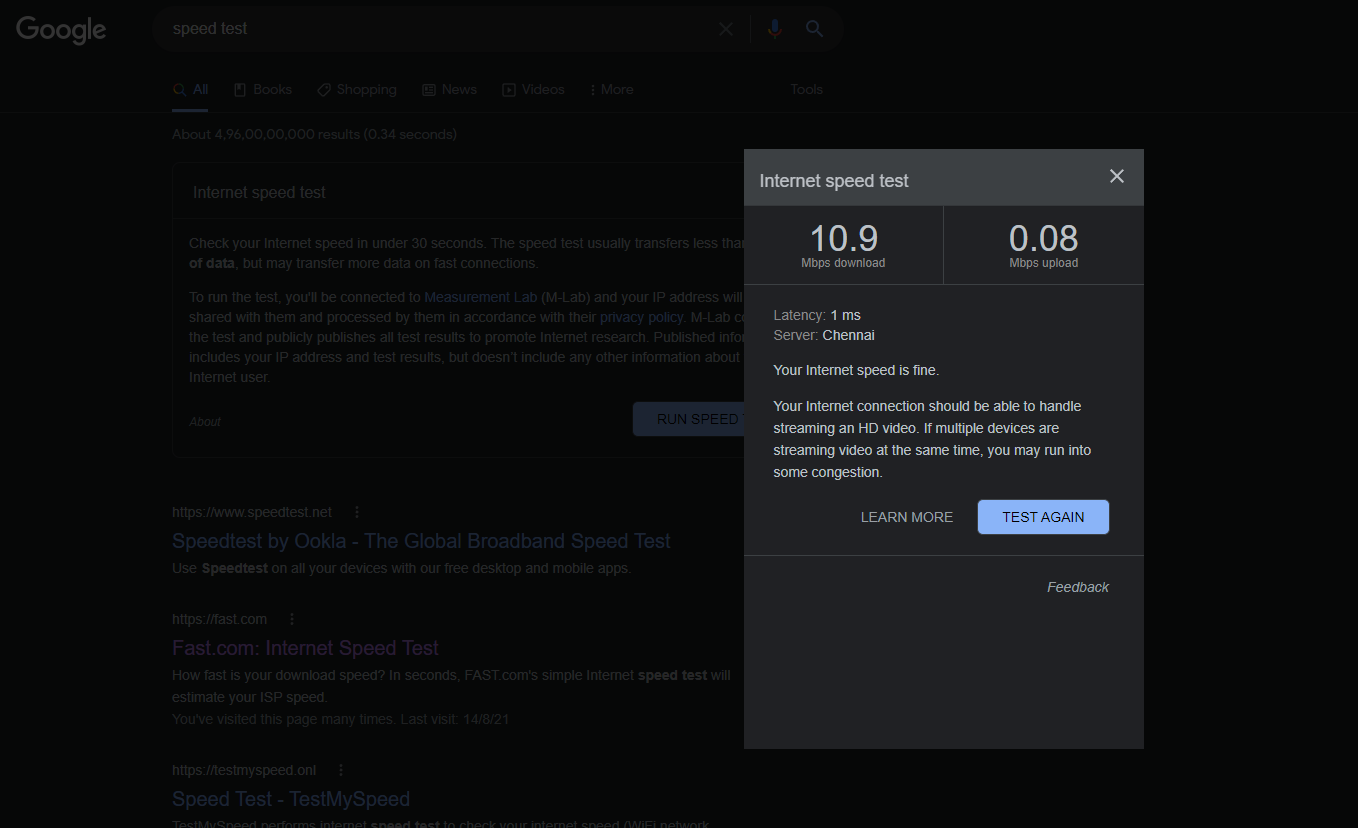Screen dimensions: 1358x828
Task: Switch to the Books tab
Action: pyautogui.click(x=263, y=90)
